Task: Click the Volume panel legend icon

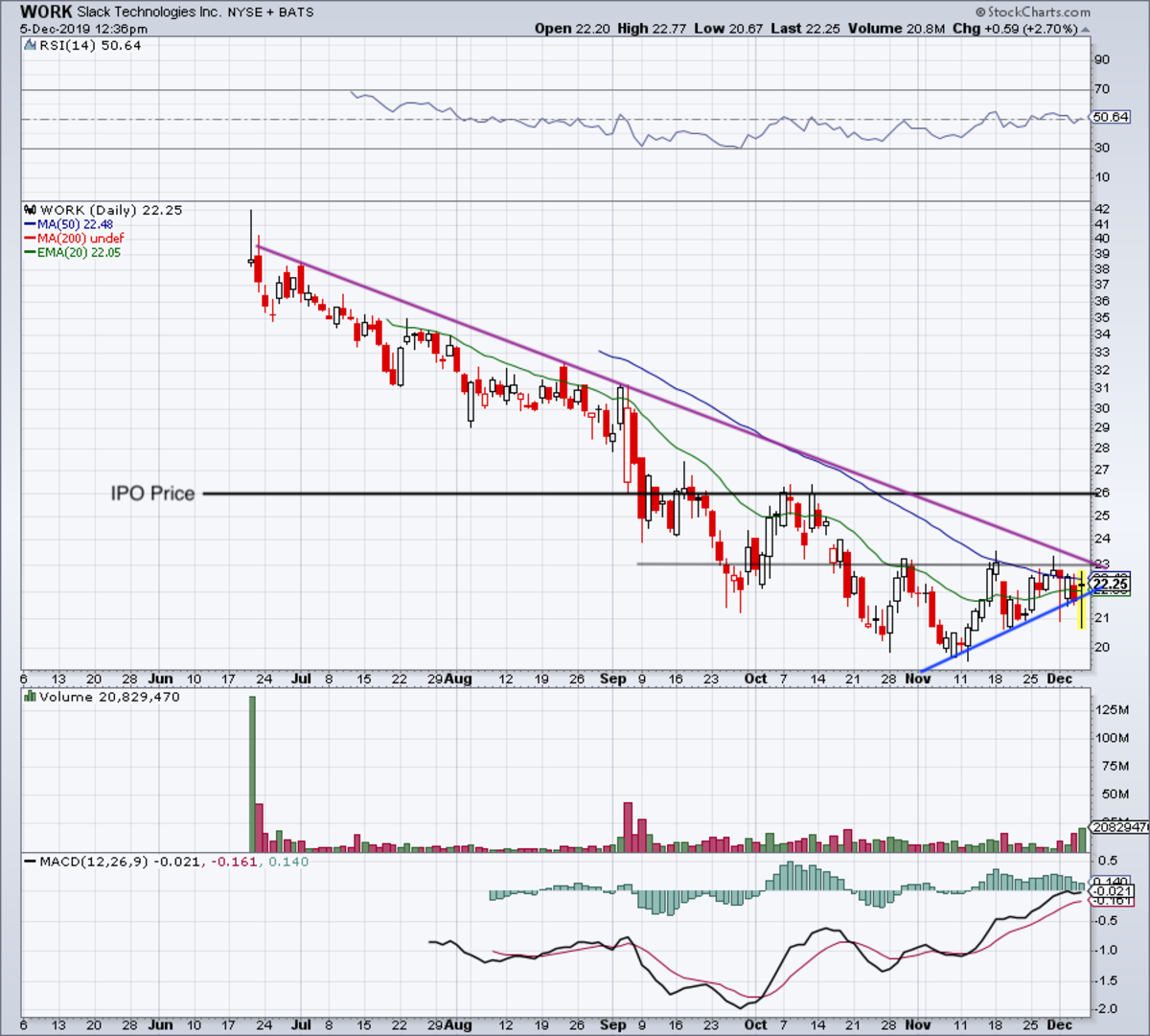Action: 30,697
